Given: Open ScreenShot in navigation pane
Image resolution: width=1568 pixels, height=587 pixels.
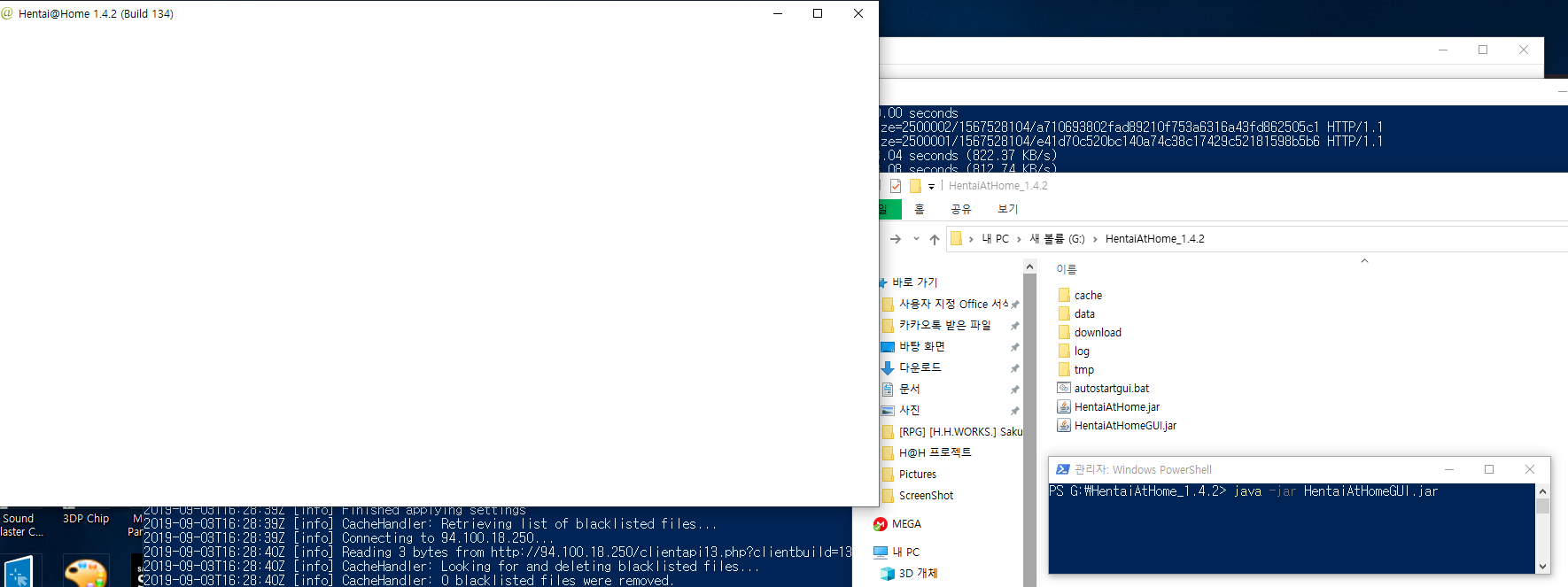Looking at the screenshot, I should [x=919, y=495].
